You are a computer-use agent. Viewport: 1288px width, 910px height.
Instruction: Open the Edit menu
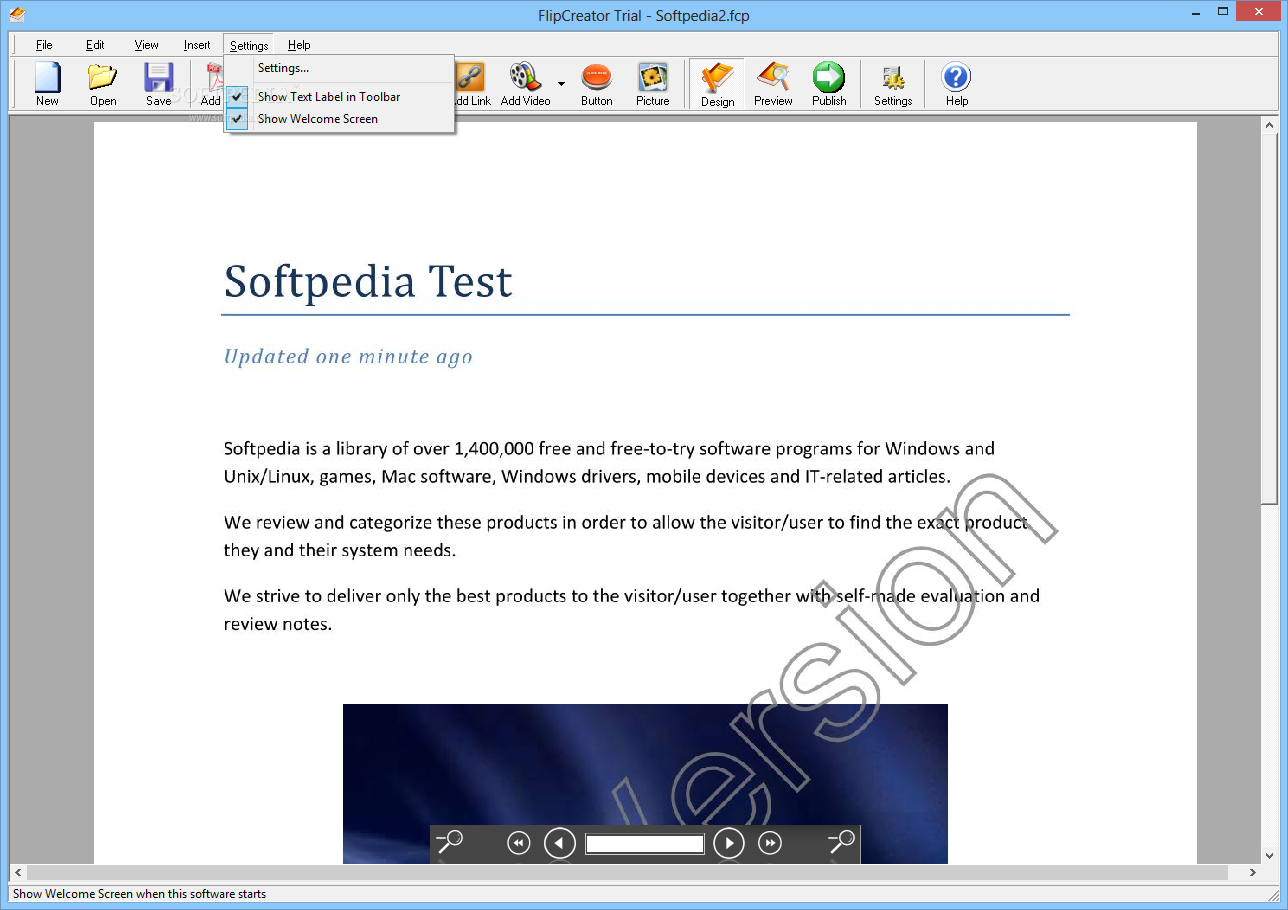click(95, 45)
